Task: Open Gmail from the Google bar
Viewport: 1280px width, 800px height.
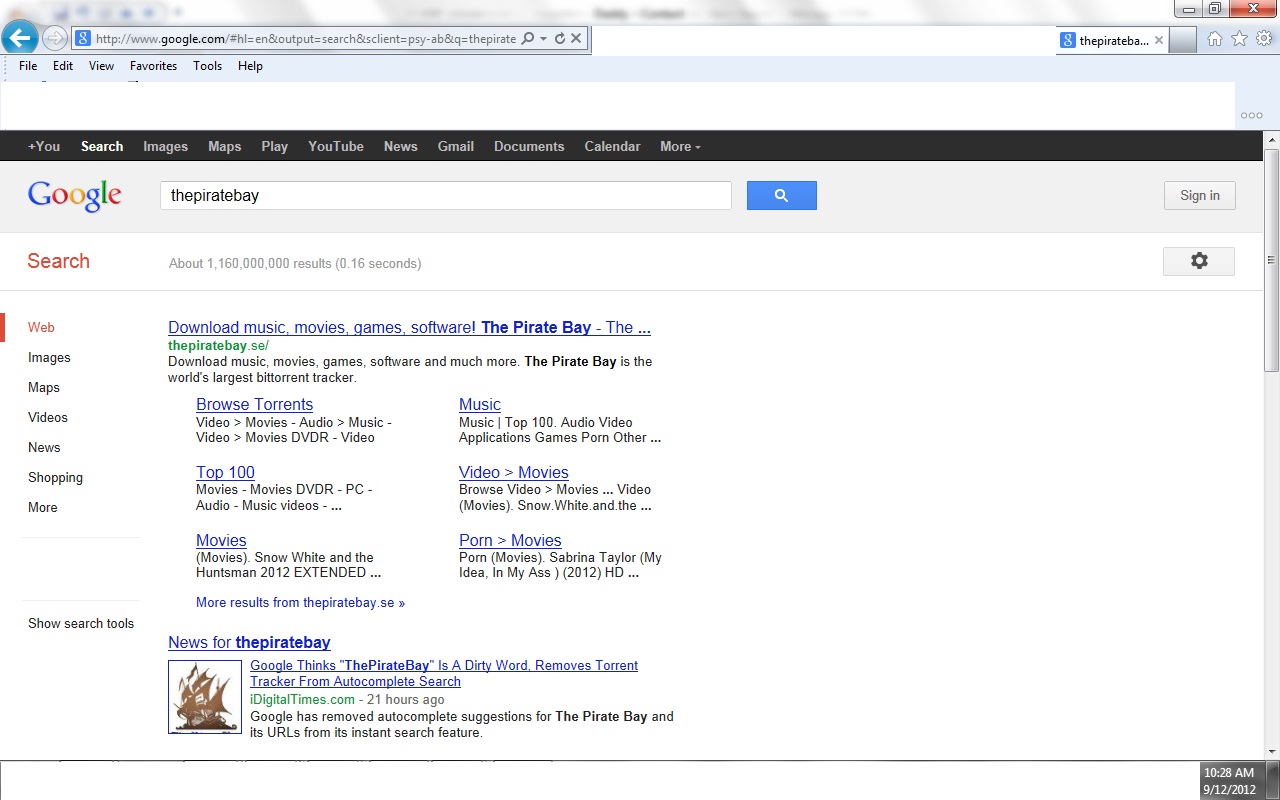Action: 456,146
